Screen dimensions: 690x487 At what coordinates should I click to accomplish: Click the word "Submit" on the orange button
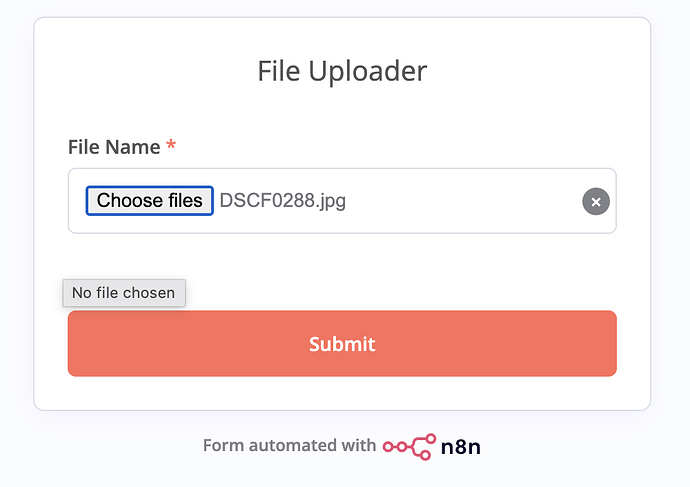(x=342, y=344)
